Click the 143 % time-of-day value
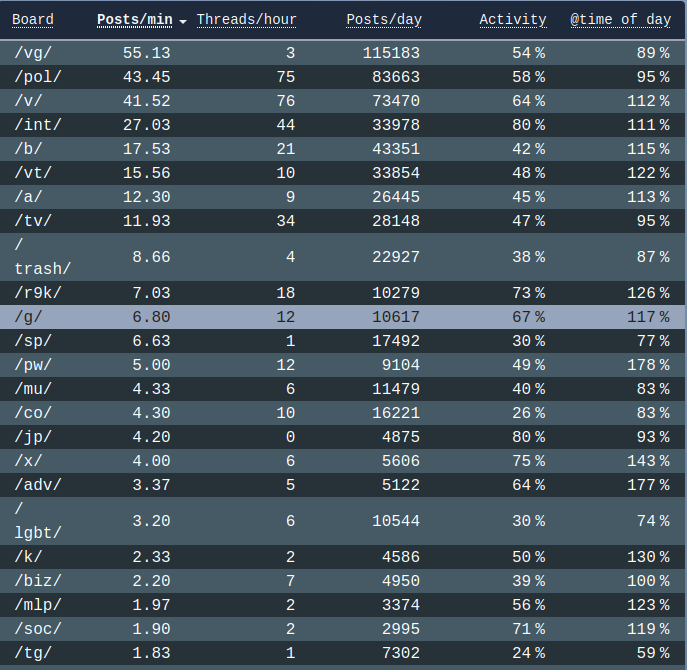Image resolution: width=687 pixels, height=670 pixels. [648, 461]
